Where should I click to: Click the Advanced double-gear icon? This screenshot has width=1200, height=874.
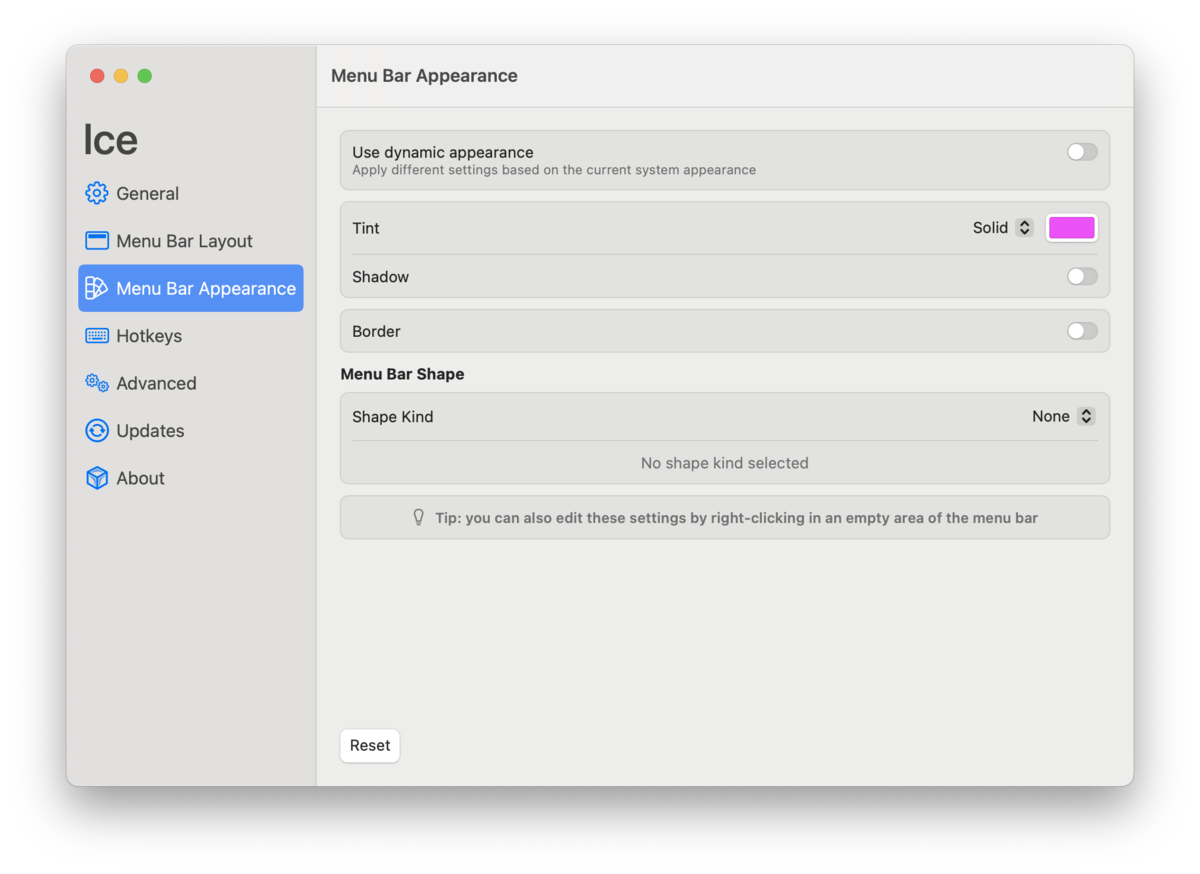click(x=97, y=383)
